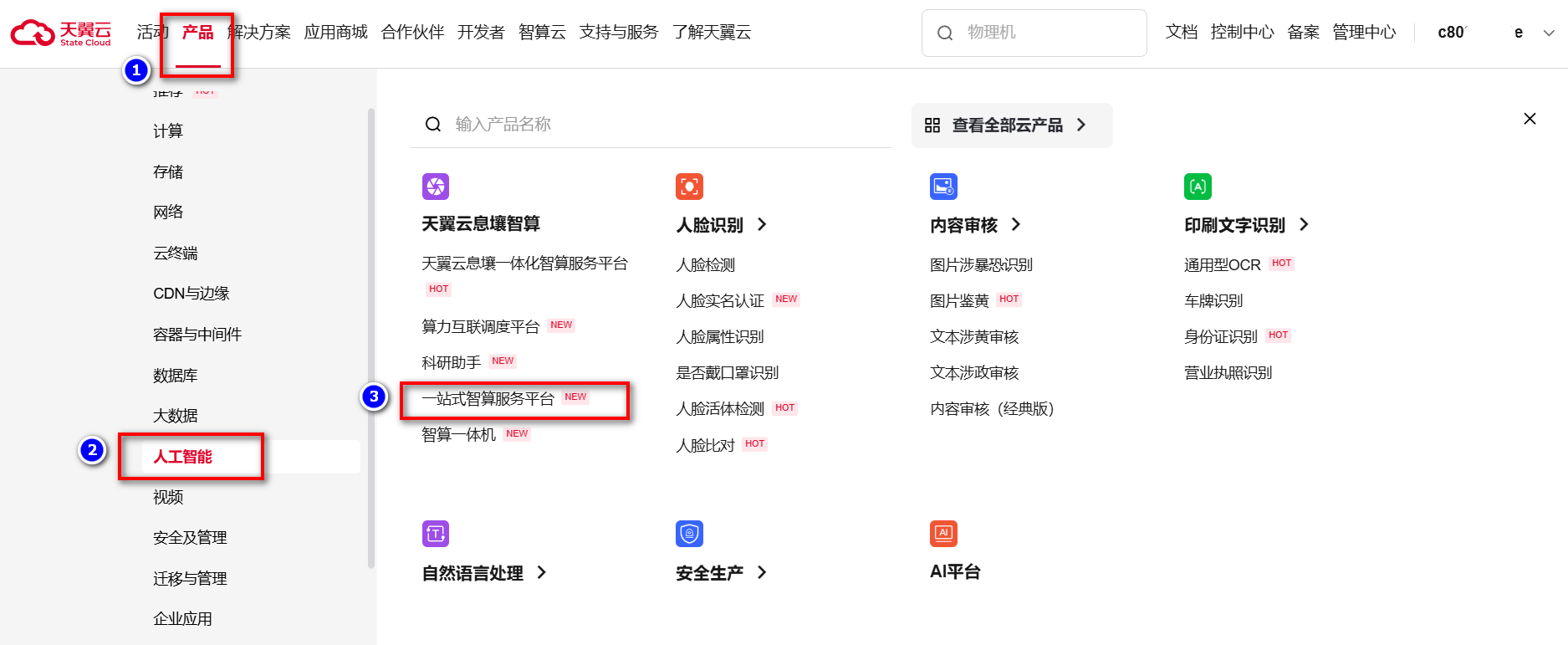Open 图片涉暴恐识别 product link
1568x645 pixels.
click(981, 264)
